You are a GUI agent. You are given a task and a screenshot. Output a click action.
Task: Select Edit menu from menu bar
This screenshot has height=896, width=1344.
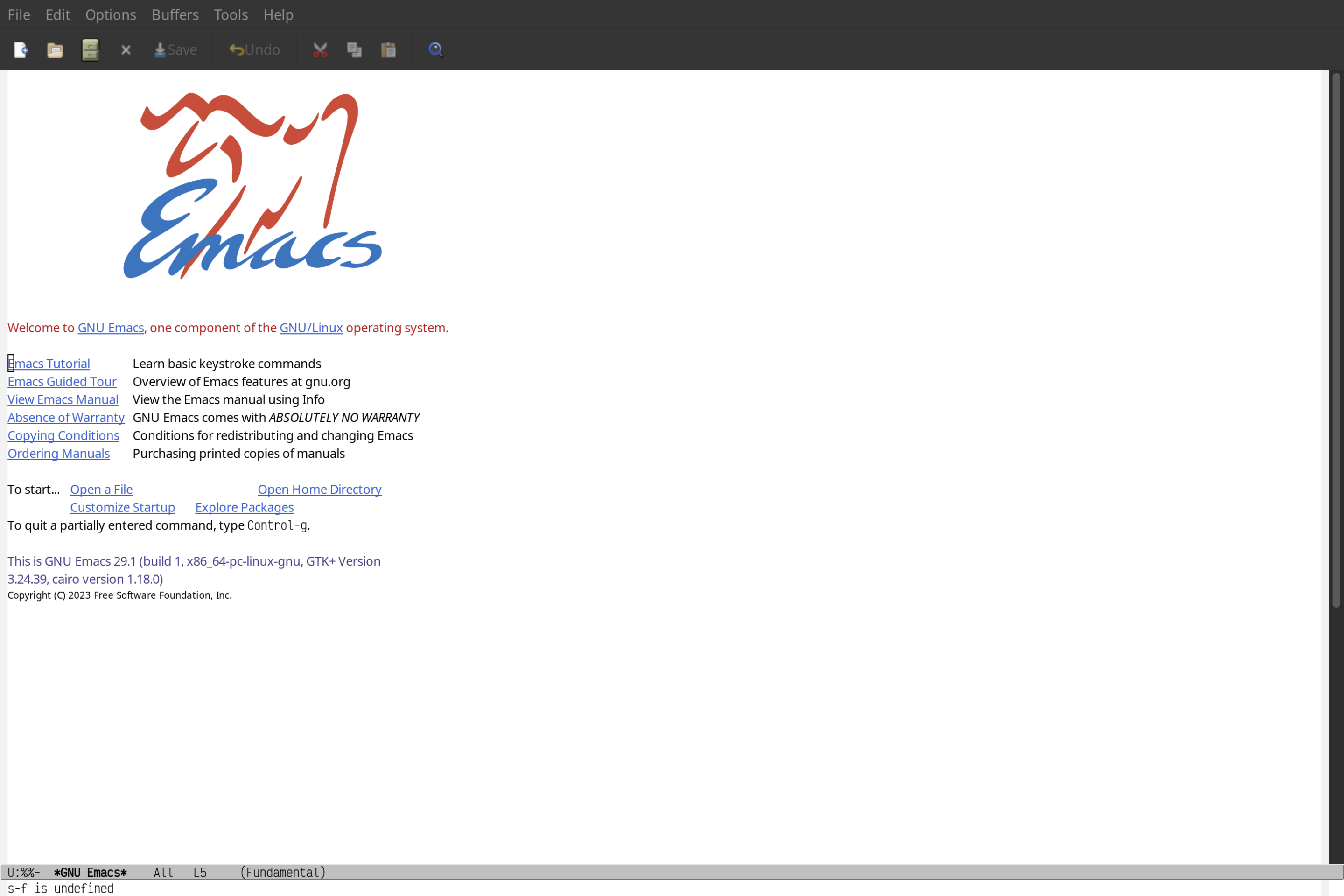(57, 14)
